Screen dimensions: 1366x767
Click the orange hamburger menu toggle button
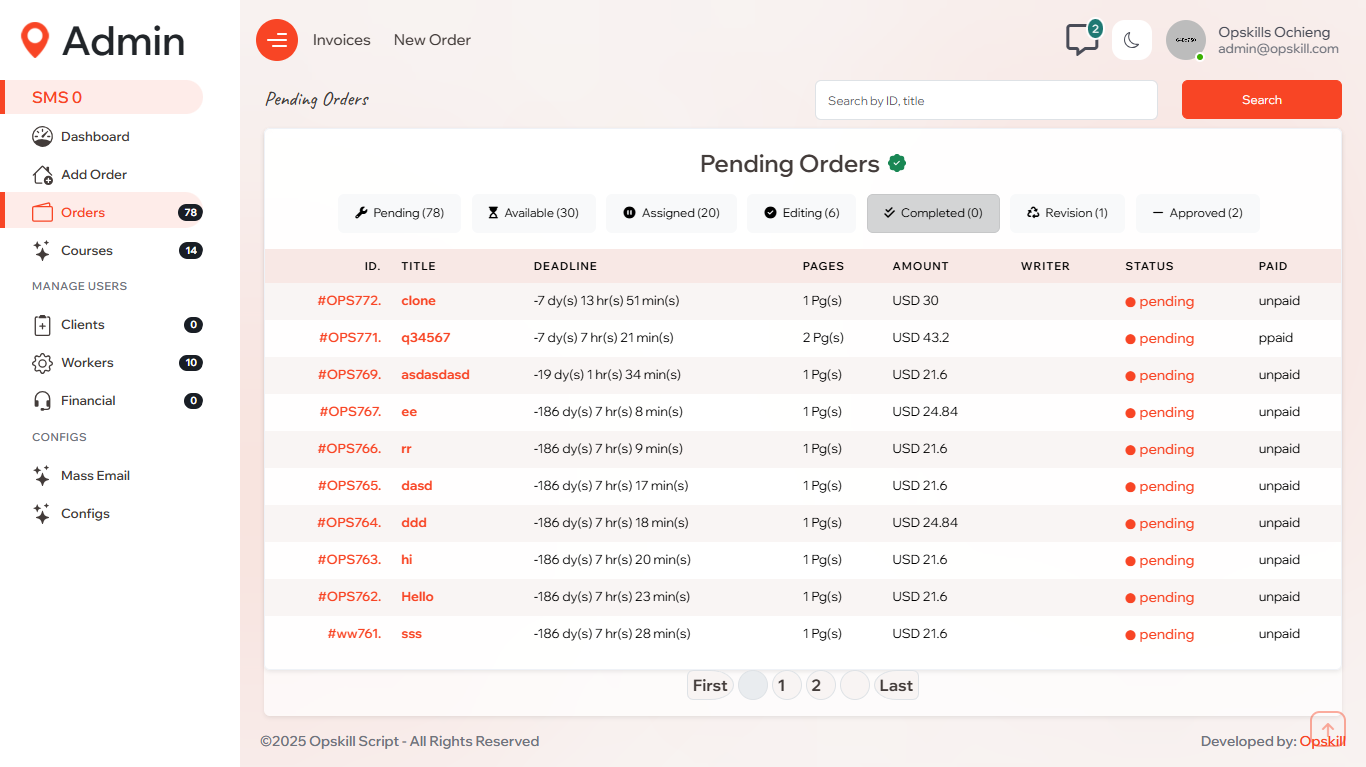click(x=277, y=40)
